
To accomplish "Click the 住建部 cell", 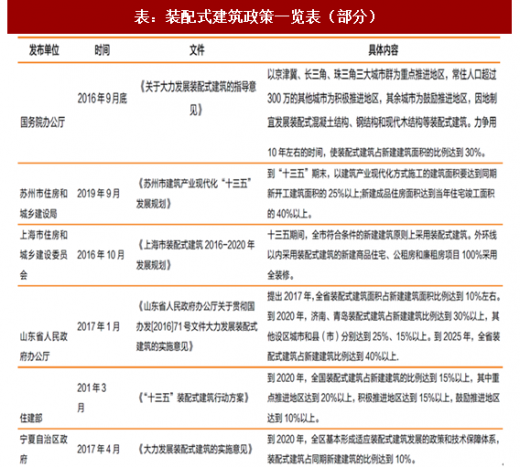I will [x=31, y=418].
